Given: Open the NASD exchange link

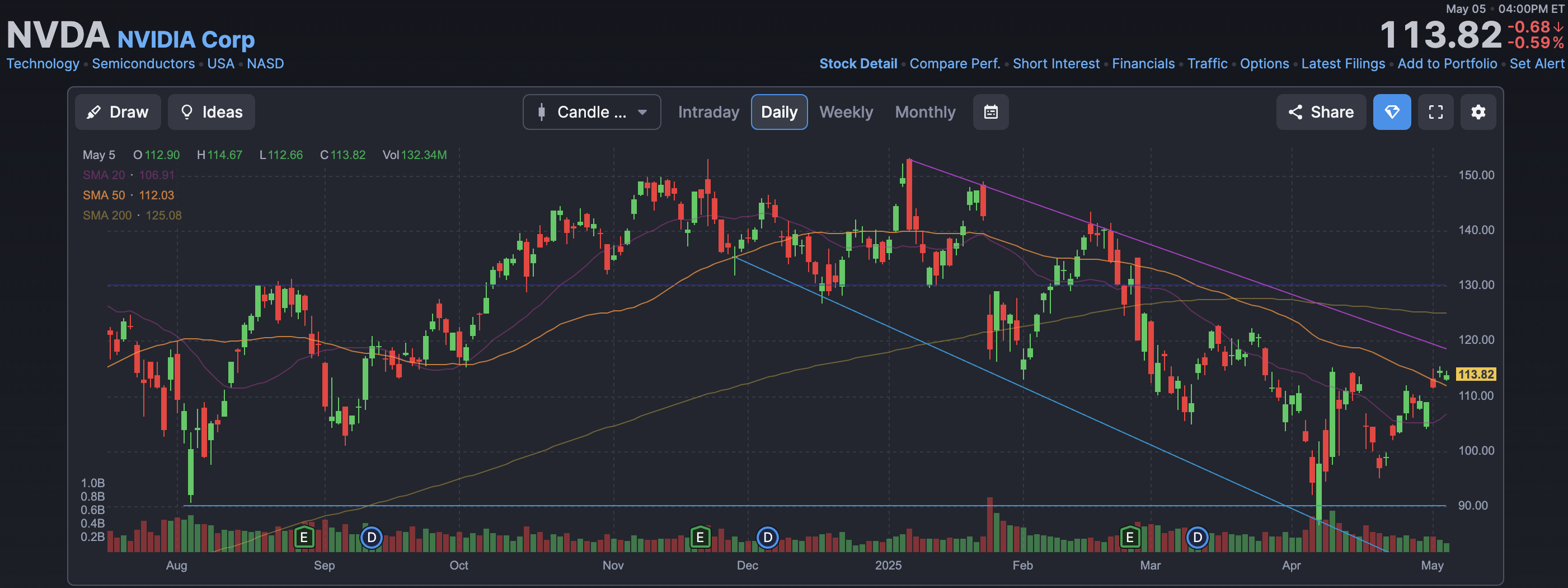Looking at the screenshot, I should (x=265, y=63).
